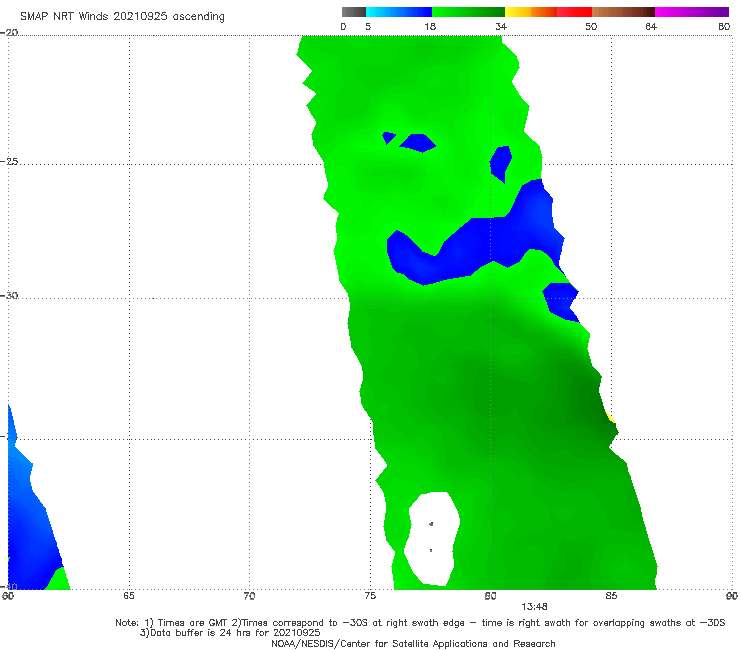Viewport: 740px width, 650px height.
Task: Click the white data gap inside the green swath
Action: click(x=433, y=538)
